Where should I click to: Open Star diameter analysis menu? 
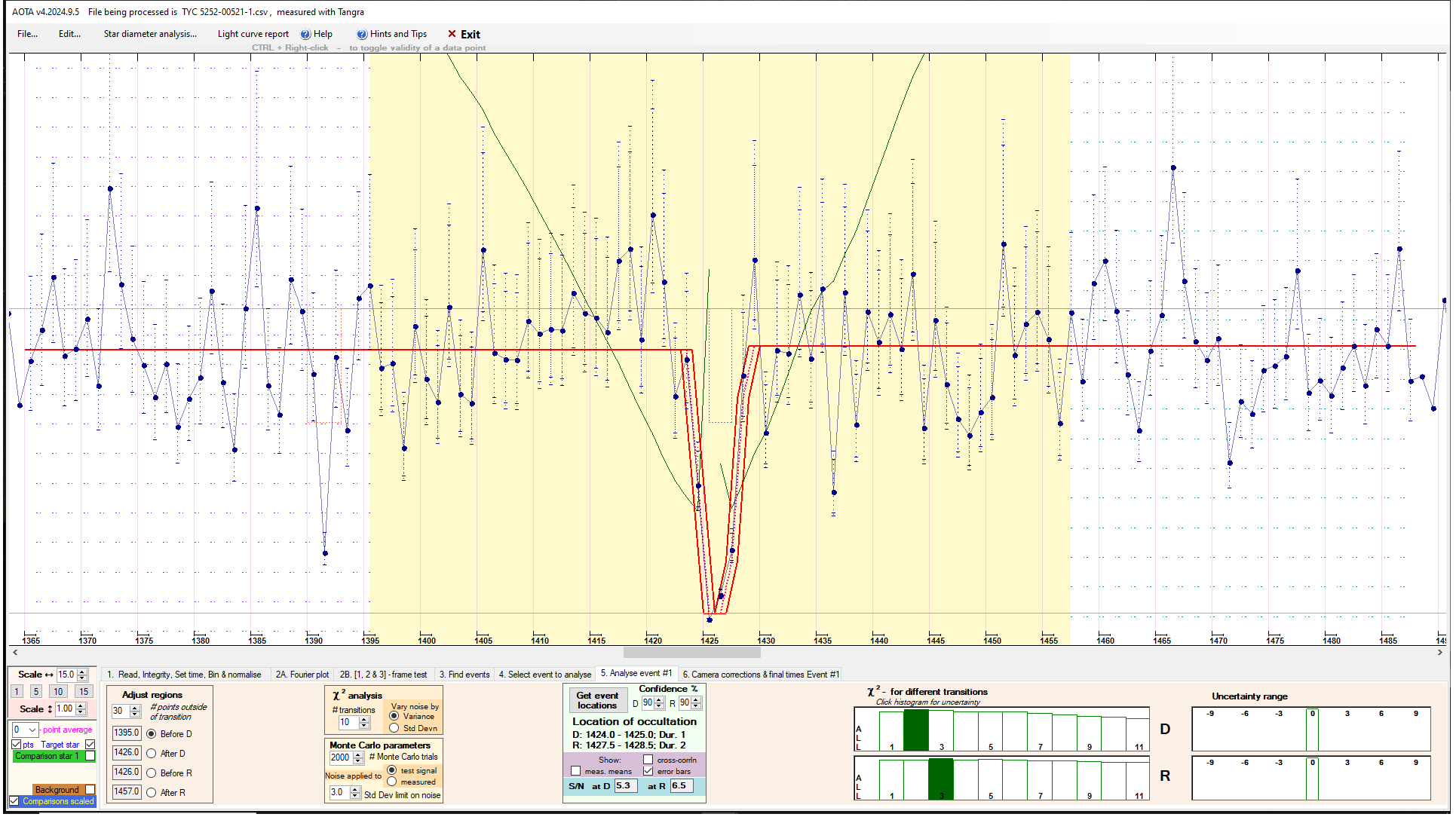150,34
